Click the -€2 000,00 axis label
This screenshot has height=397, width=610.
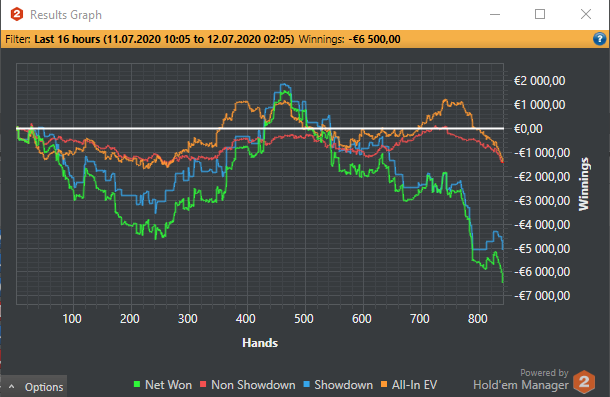point(542,177)
